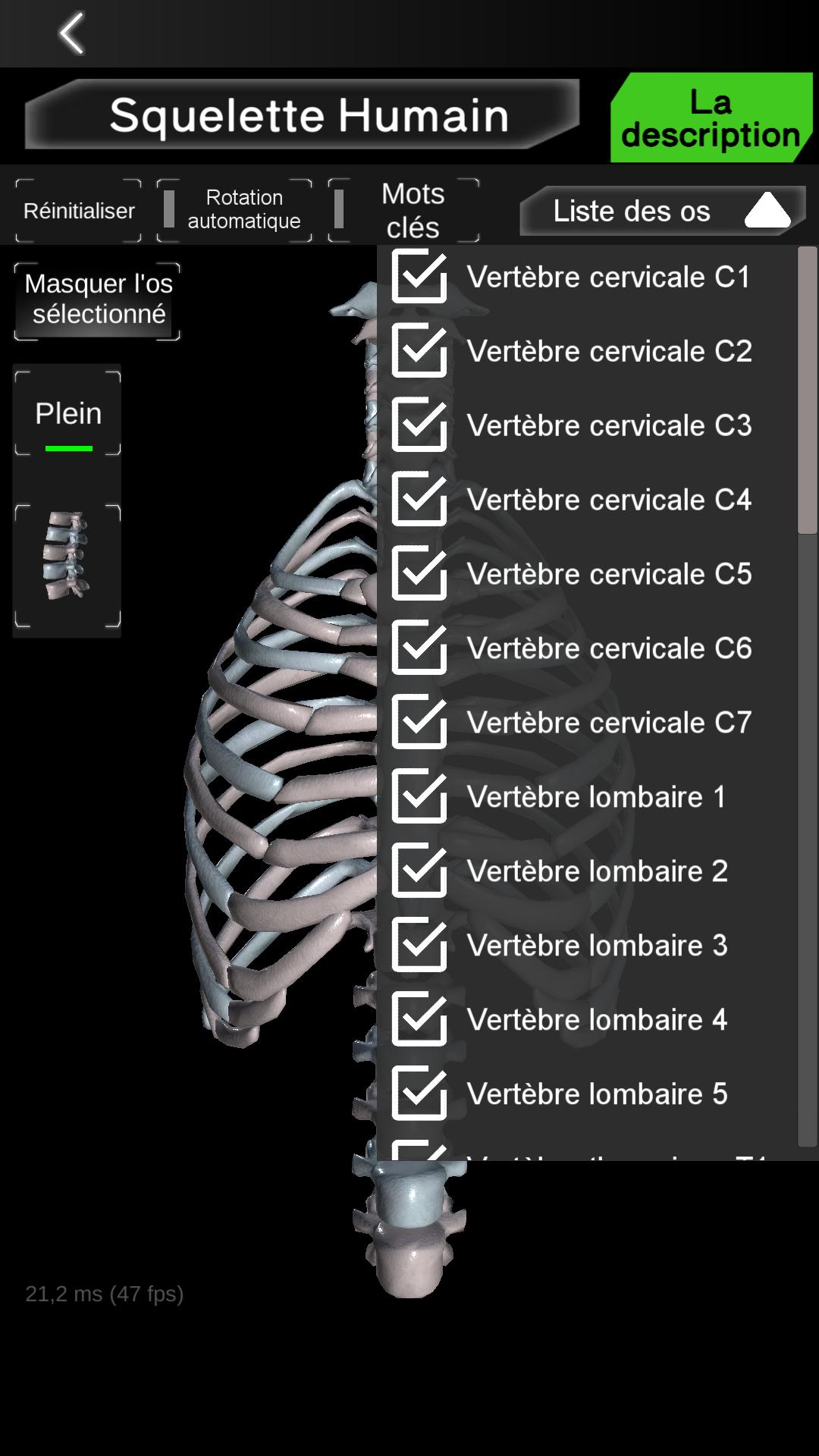Select the Plein display mode
The image size is (819, 1456).
(67, 413)
